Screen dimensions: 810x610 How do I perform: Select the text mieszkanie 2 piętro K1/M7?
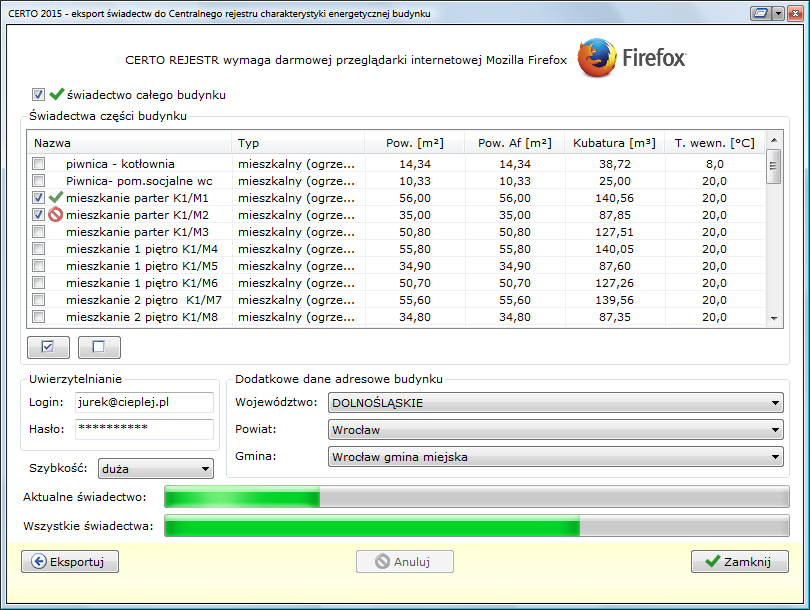[144, 300]
